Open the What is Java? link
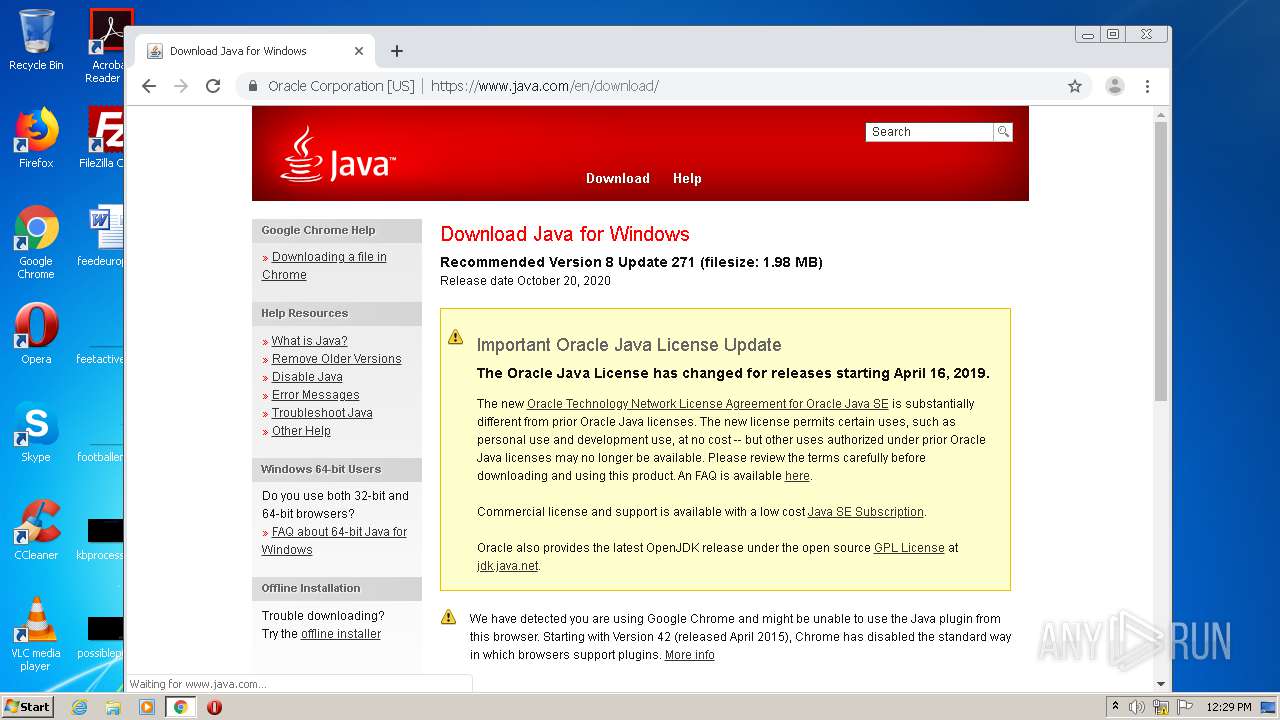Viewport: 1280px width, 720px height. point(310,341)
